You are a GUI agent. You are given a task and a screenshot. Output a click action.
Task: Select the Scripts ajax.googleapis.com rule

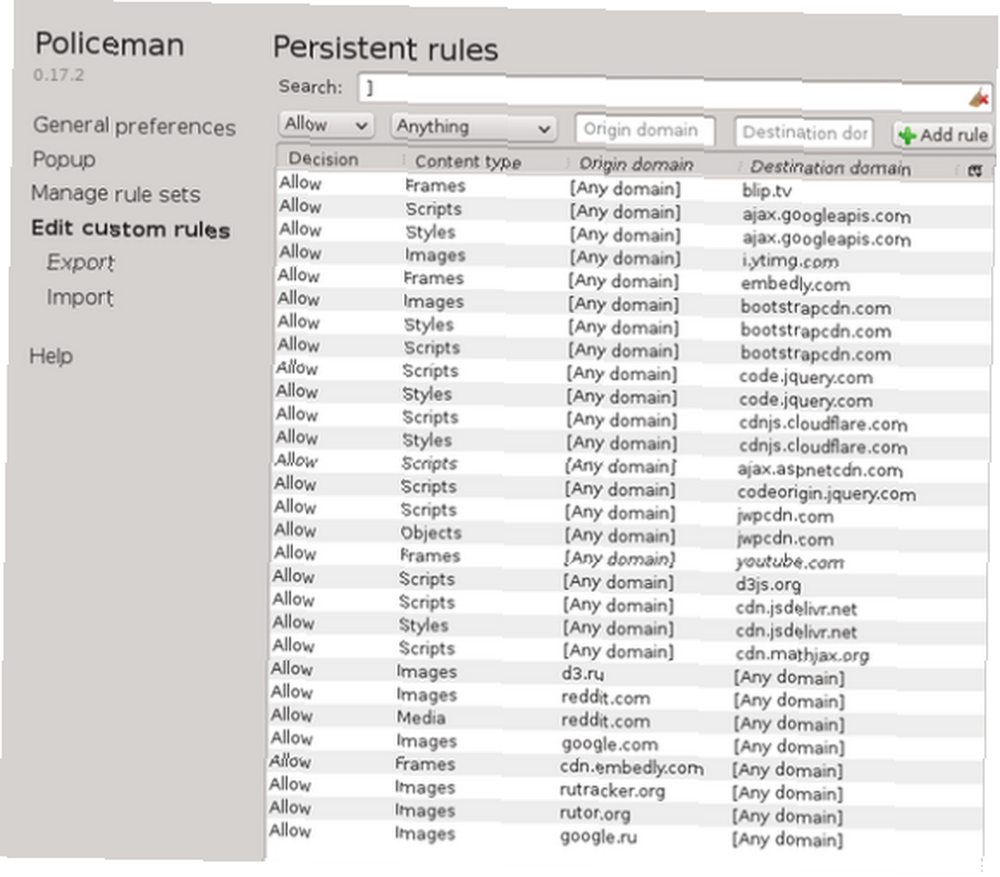point(634,210)
